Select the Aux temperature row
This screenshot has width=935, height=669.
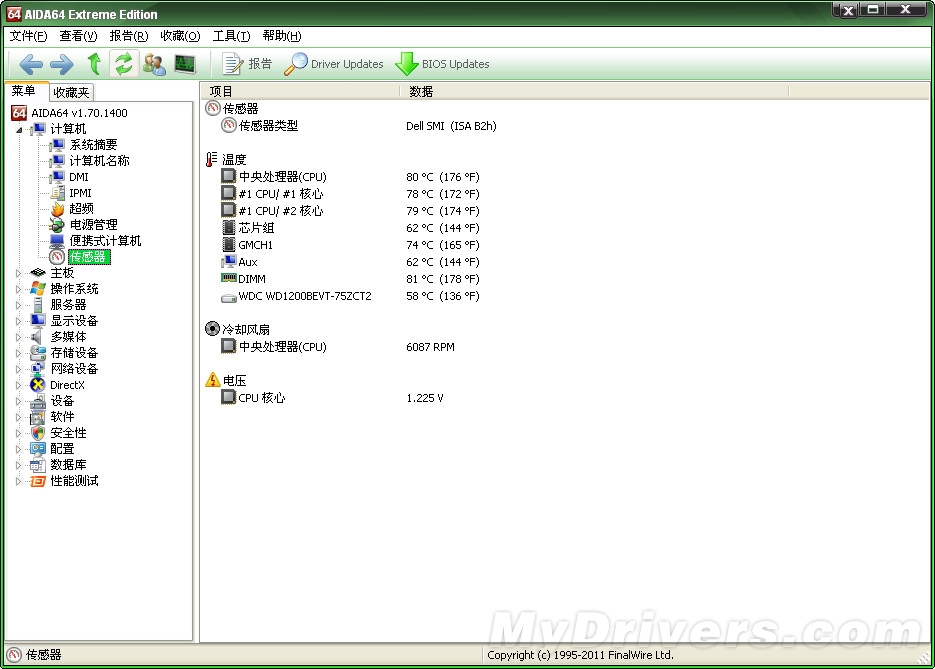coord(350,262)
